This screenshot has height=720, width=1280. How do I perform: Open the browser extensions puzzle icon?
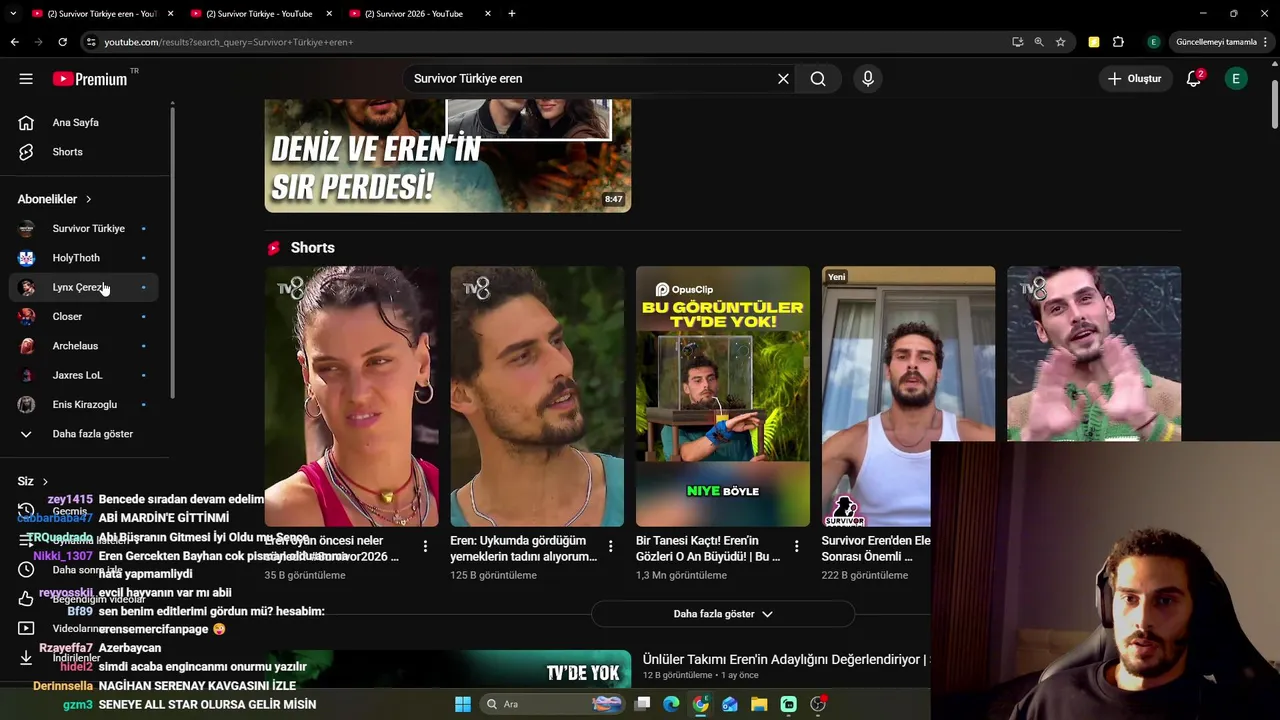1118,42
